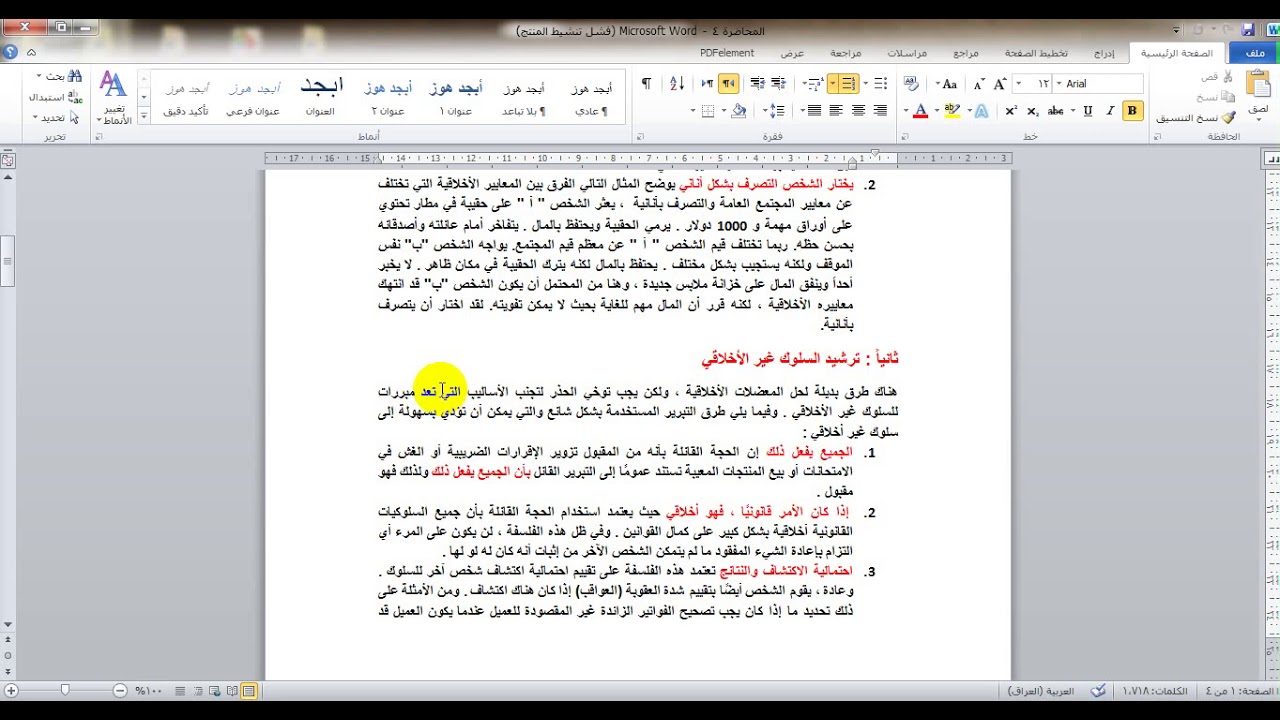The image size is (1280, 720).
Task: Switch to Page Layout (تخطيط الصفحة) tab
Action: (x=1036, y=53)
